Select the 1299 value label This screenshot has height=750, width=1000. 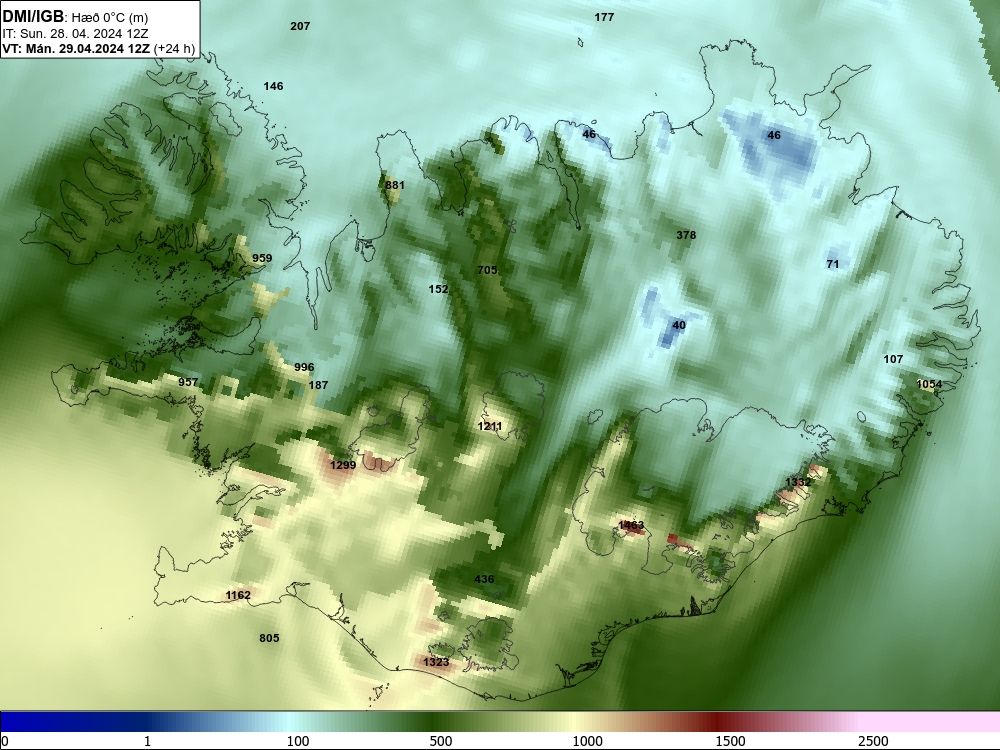(x=343, y=466)
